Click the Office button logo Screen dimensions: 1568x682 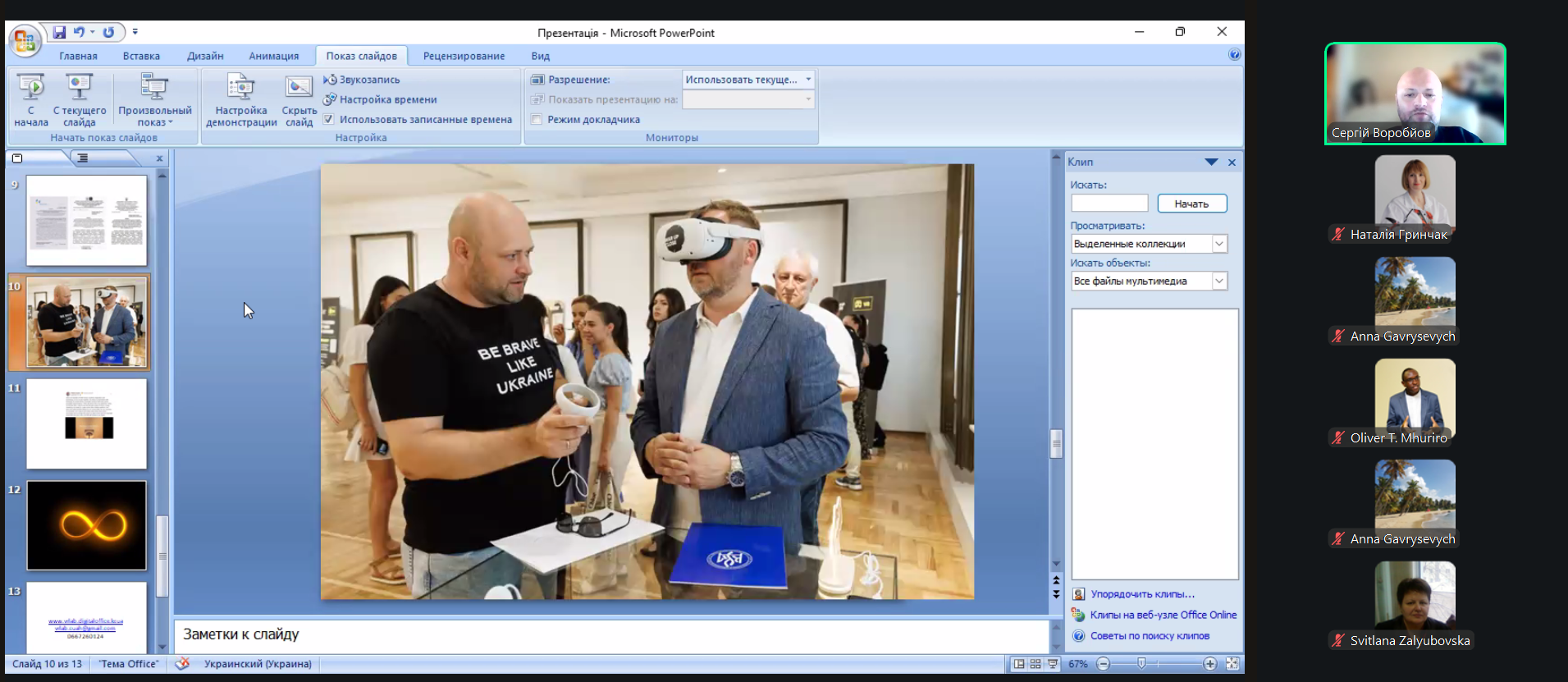coord(25,39)
